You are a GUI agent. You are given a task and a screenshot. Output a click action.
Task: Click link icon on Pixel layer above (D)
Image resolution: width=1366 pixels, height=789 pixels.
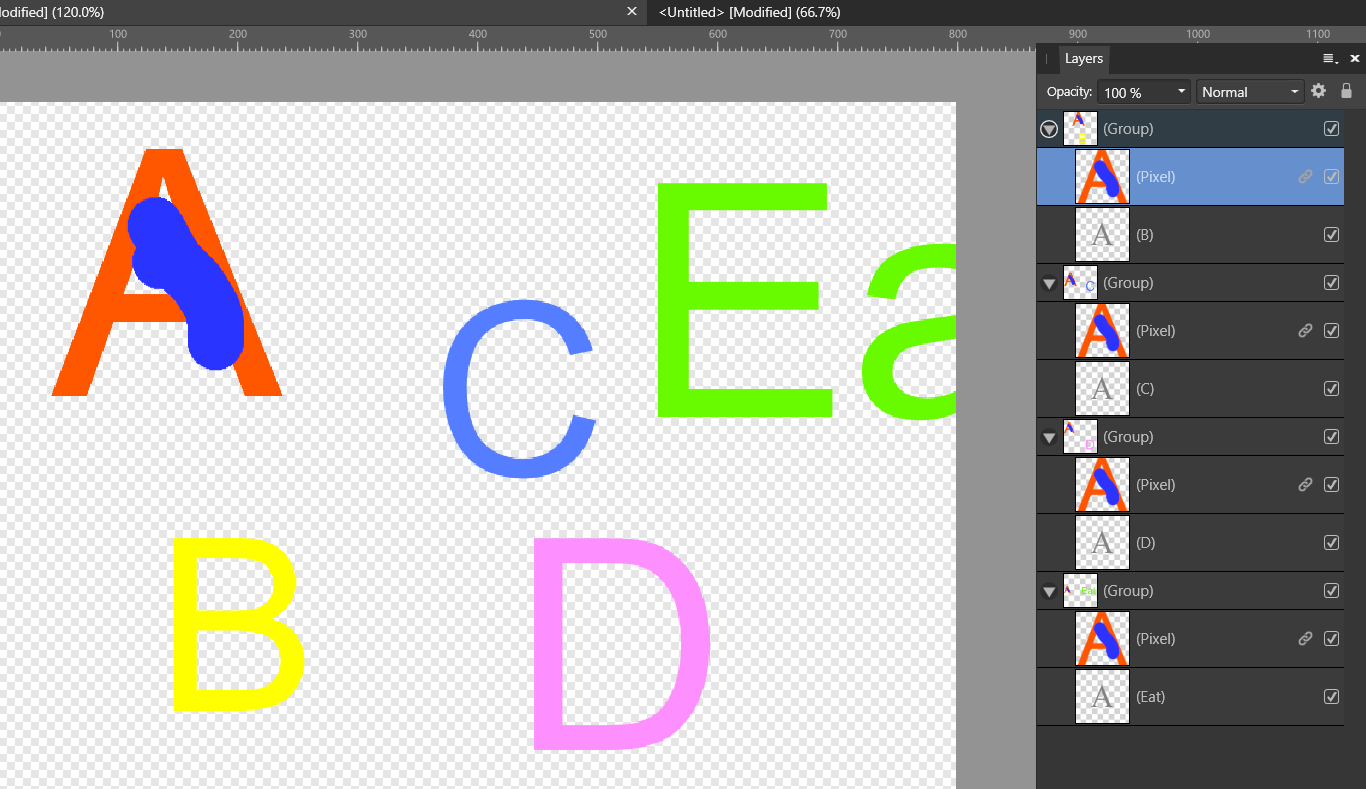[x=1305, y=485]
